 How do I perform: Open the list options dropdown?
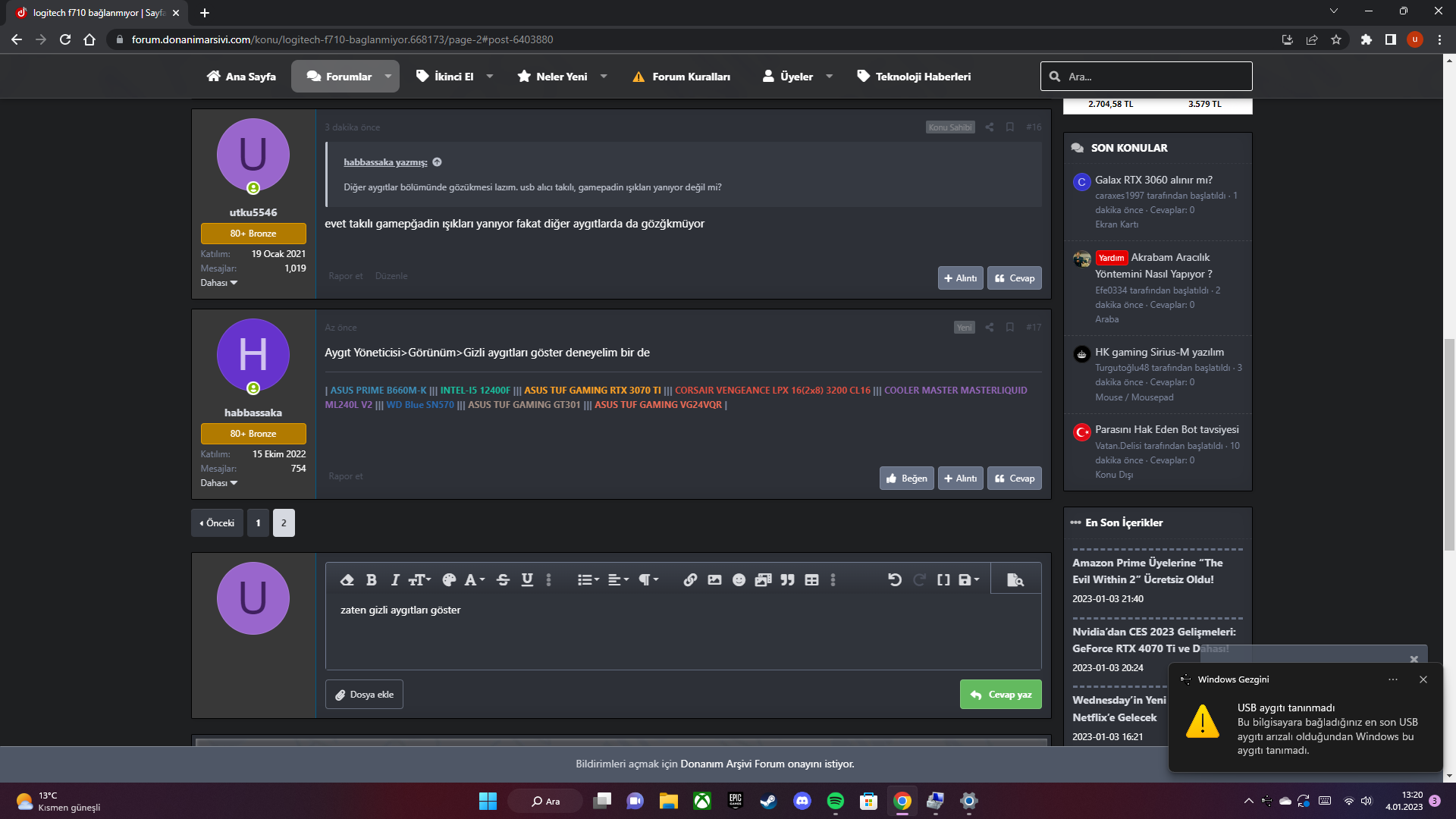click(x=588, y=580)
